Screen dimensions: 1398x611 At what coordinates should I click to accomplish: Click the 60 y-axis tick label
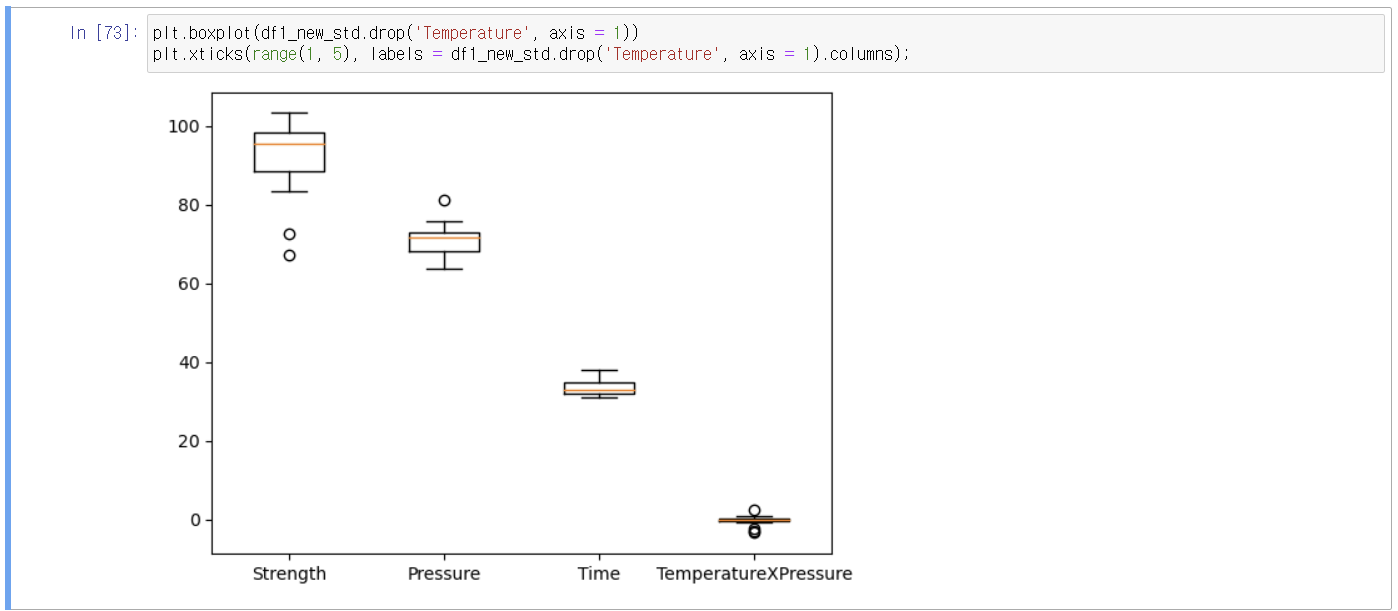pyautogui.click(x=191, y=284)
